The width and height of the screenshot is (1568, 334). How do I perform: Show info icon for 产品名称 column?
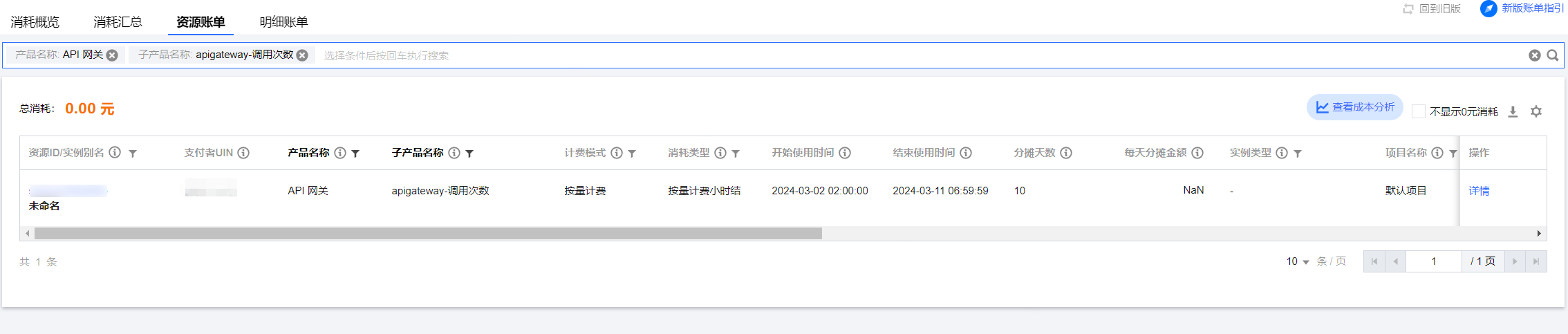[340, 153]
